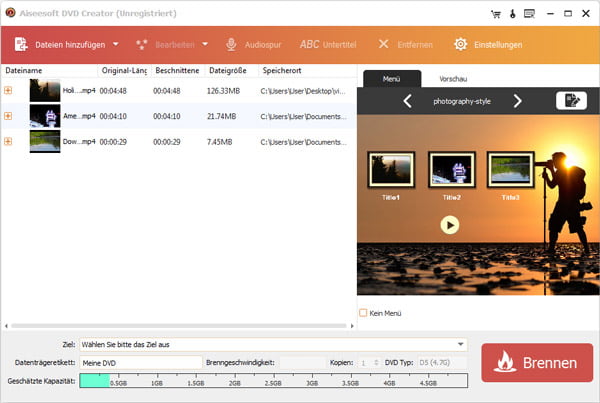Click the Datenträgeretikett text field

(x=140, y=363)
